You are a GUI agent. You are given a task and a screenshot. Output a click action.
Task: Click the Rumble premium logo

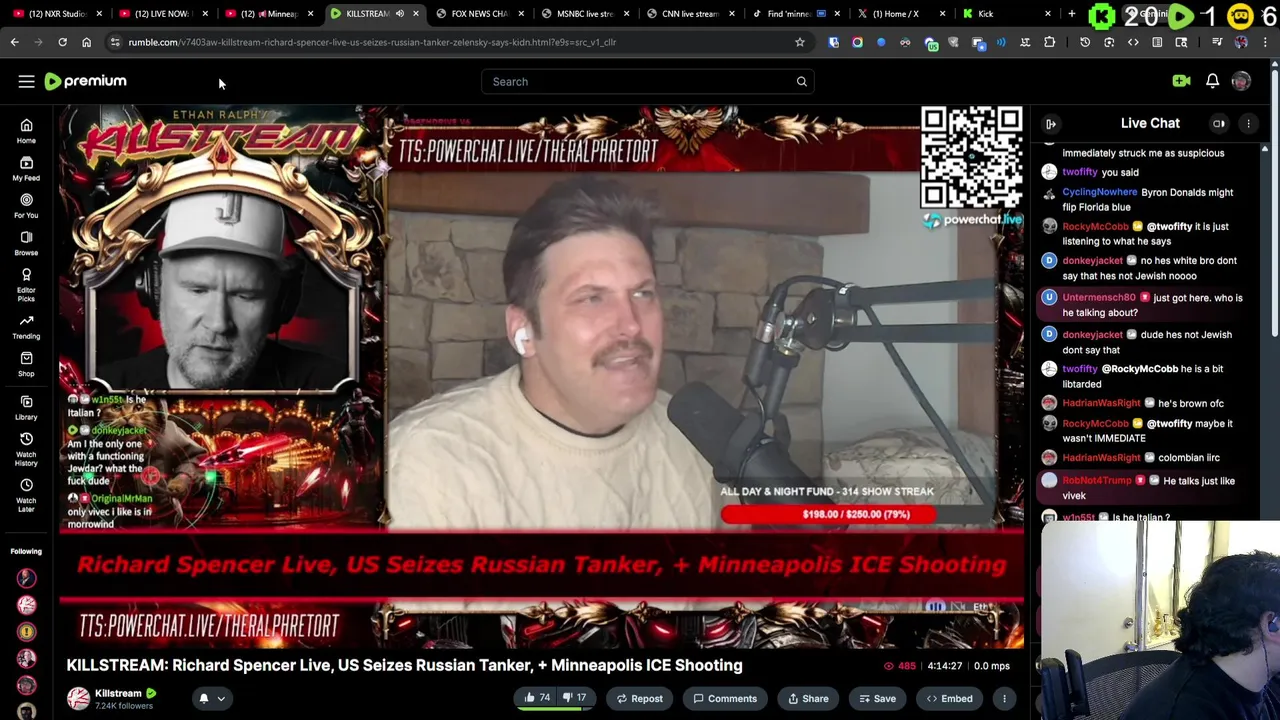click(86, 81)
